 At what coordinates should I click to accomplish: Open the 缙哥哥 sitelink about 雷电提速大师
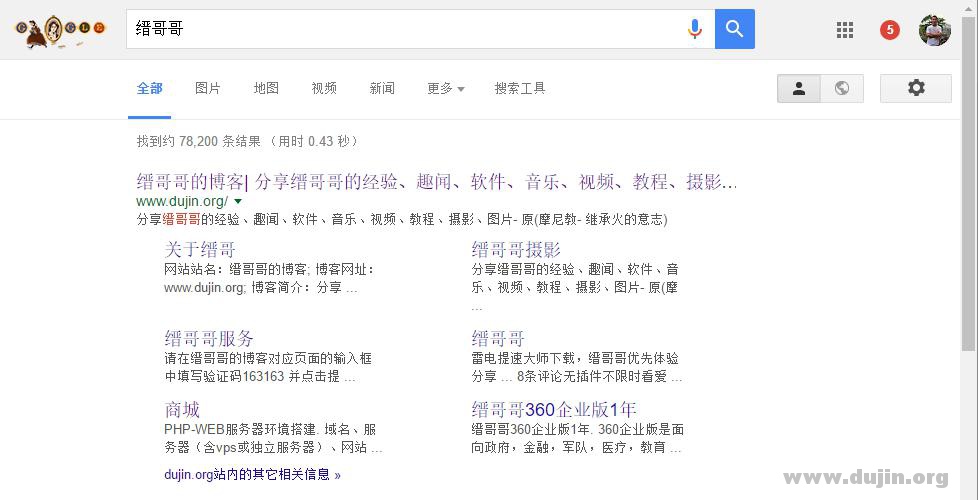498,339
